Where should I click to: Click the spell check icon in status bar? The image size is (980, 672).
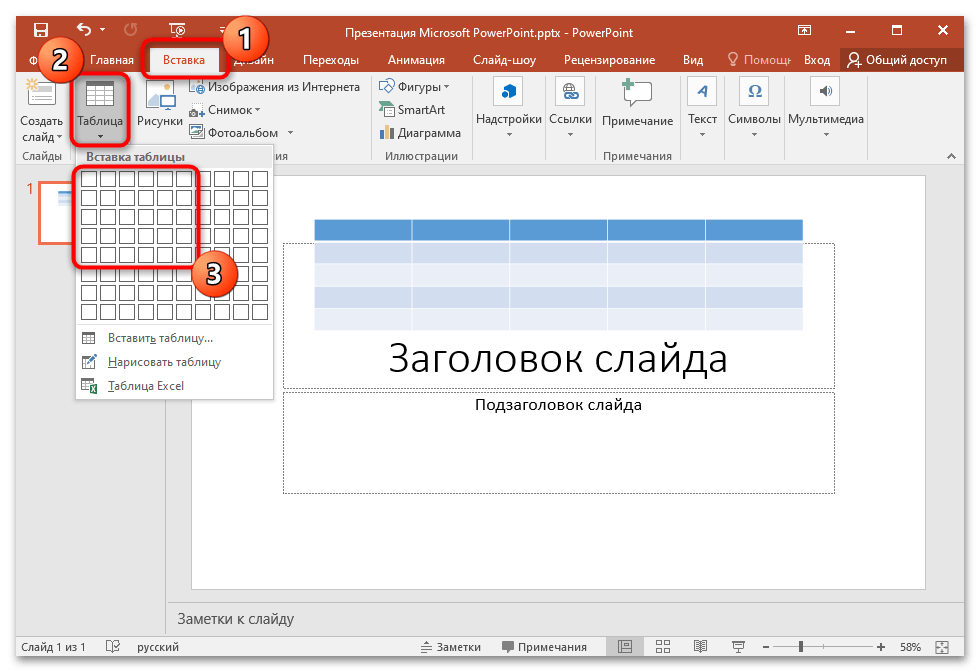(112, 646)
